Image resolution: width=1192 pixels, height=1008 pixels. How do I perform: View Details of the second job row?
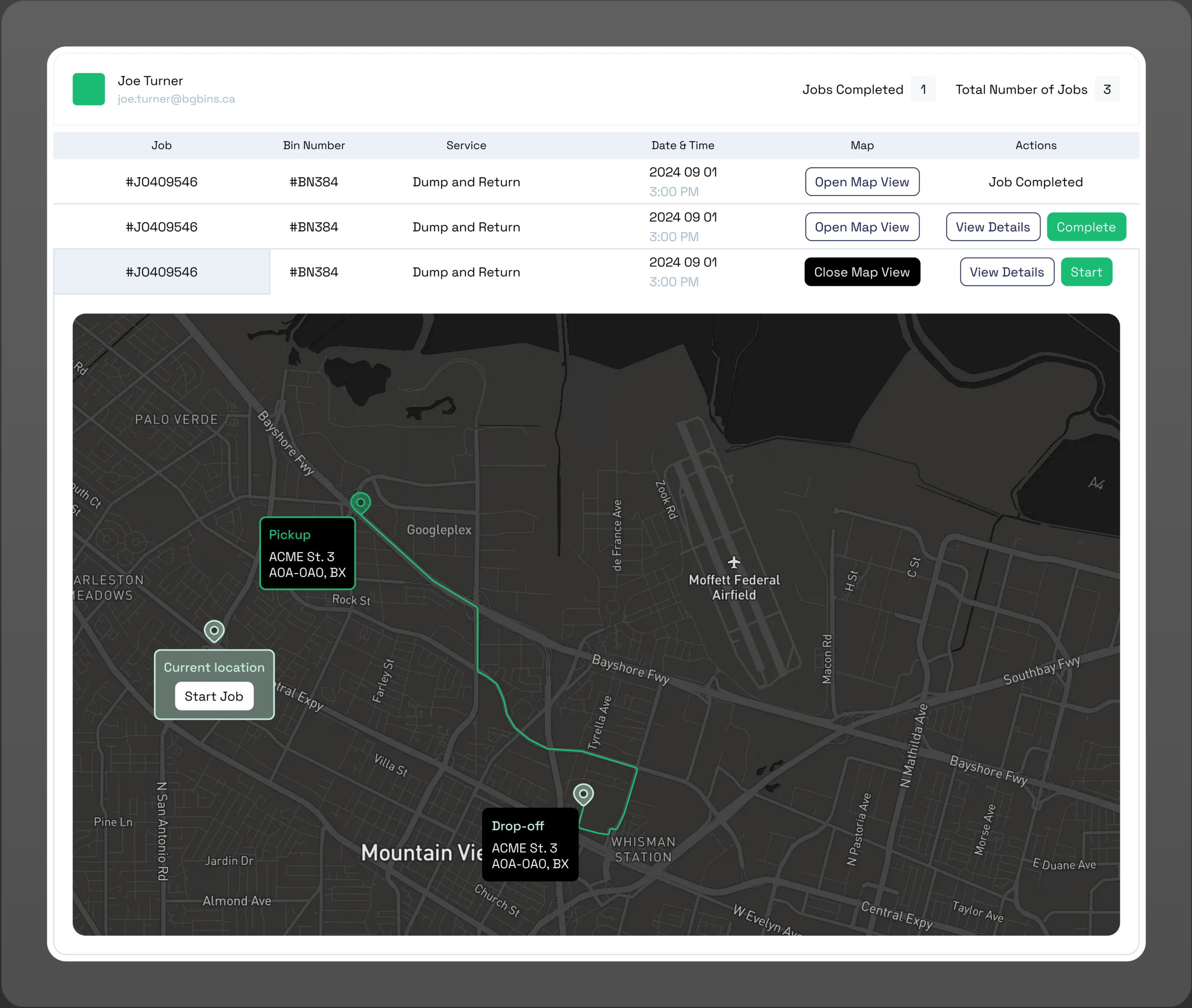pyautogui.click(x=993, y=227)
